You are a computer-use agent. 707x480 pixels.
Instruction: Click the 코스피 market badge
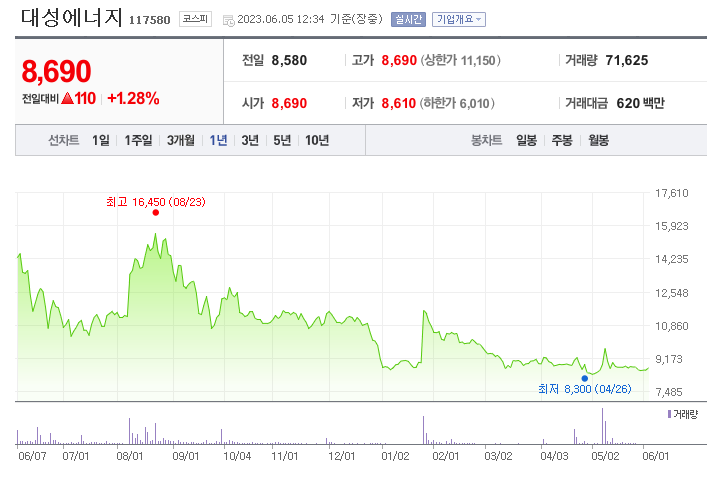point(195,19)
